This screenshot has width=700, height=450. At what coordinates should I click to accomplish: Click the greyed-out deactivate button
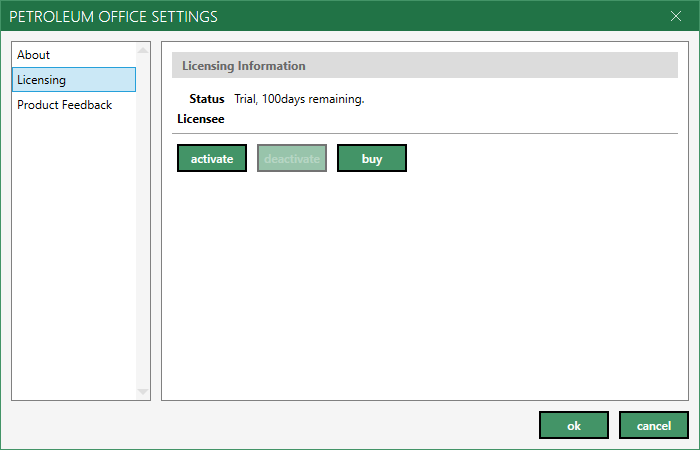(292, 158)
